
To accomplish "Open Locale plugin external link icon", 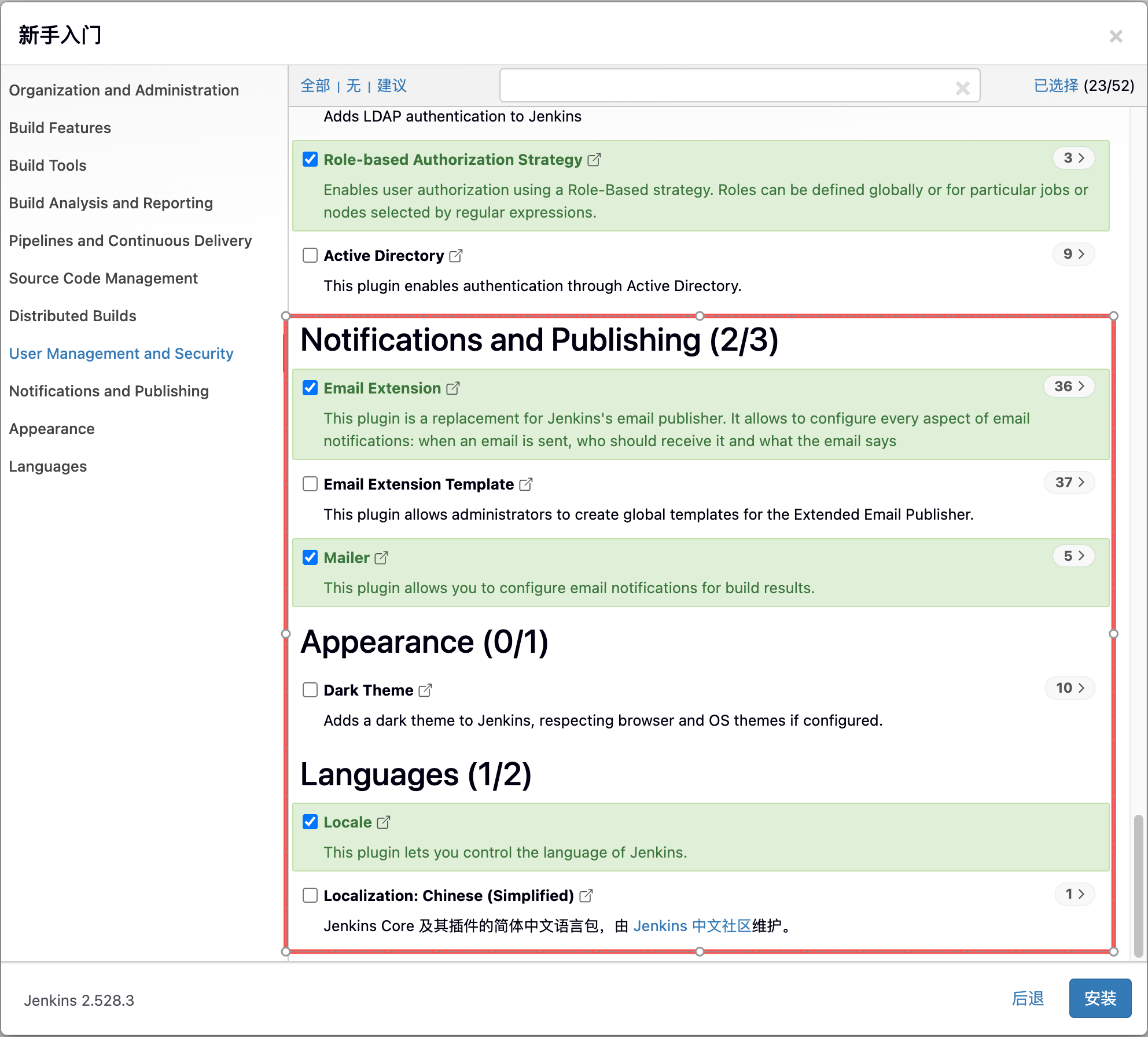I will (384, 822).
